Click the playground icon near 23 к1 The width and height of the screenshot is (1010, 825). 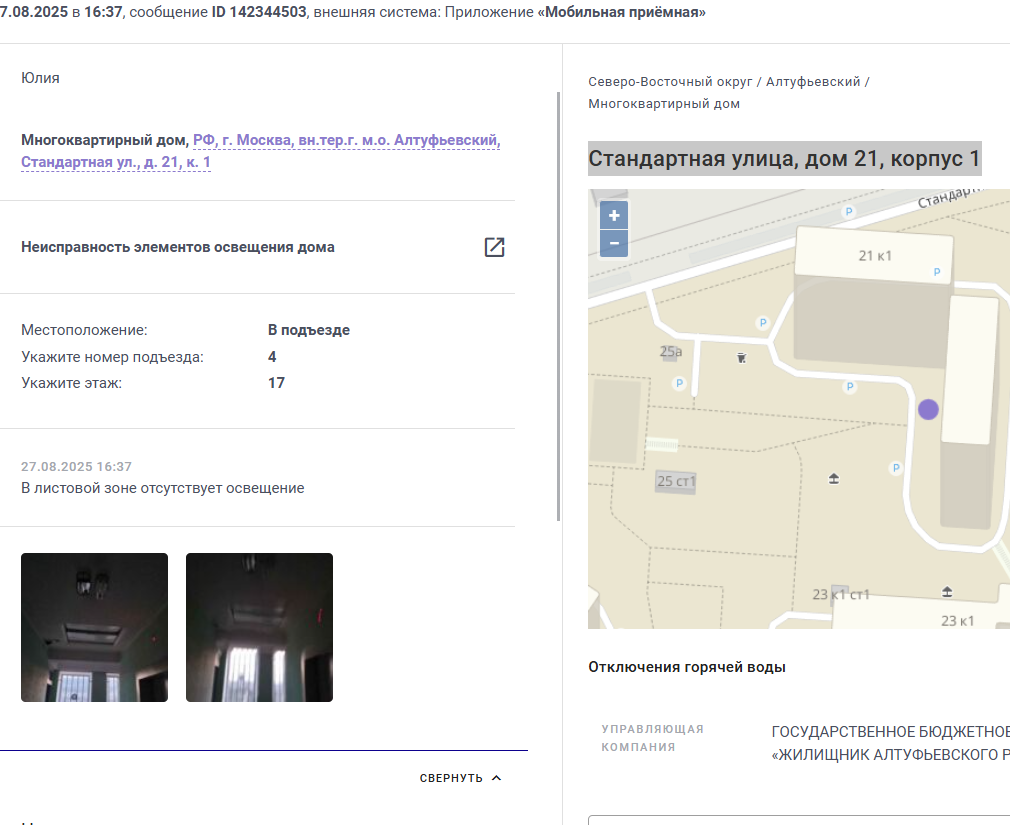click(x=947, y=591)
